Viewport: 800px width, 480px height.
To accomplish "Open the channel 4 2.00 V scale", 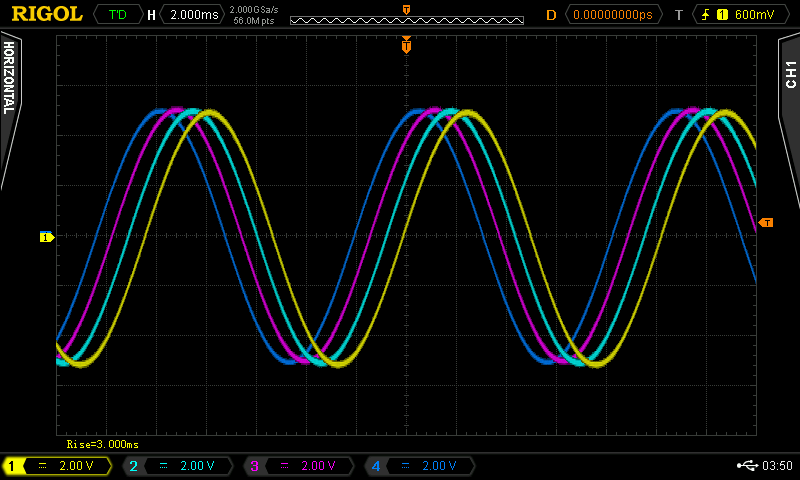I will pos(438,466).
